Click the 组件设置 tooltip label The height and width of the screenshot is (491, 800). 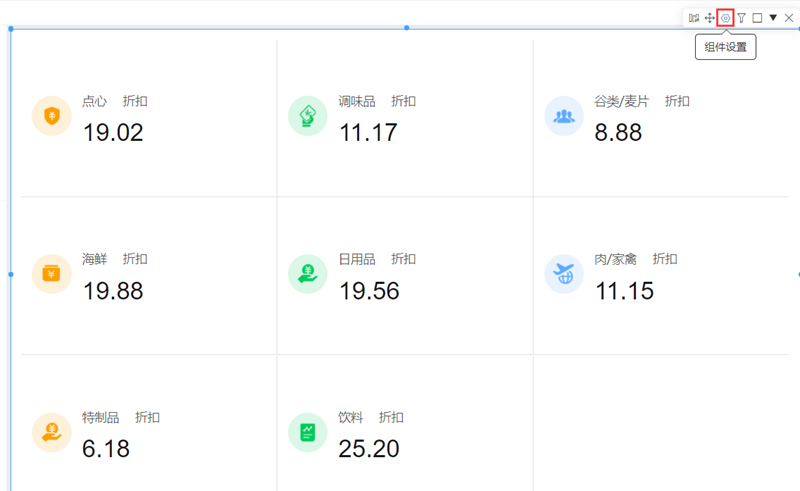726,47
